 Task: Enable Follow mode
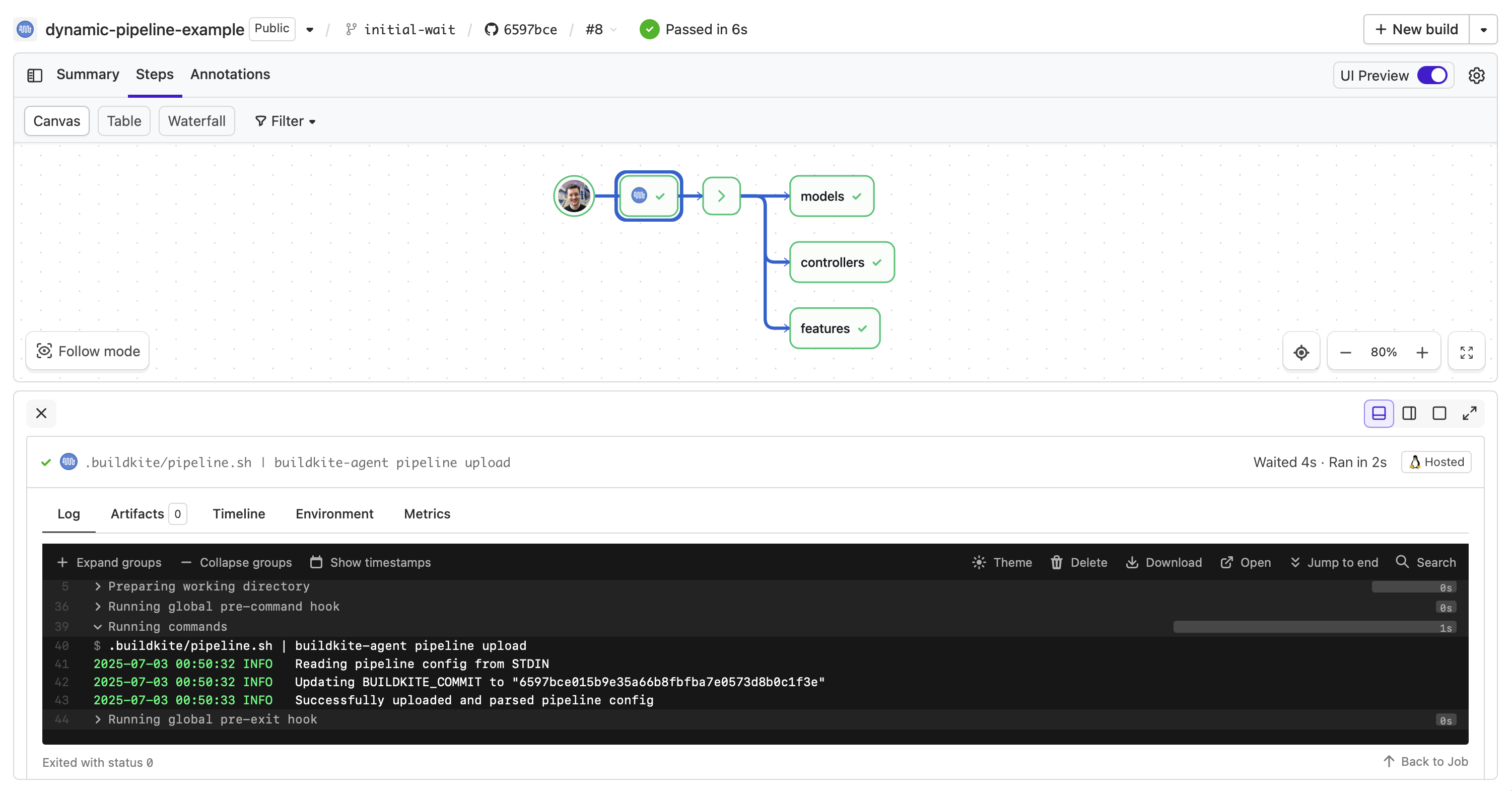(88, 351)
